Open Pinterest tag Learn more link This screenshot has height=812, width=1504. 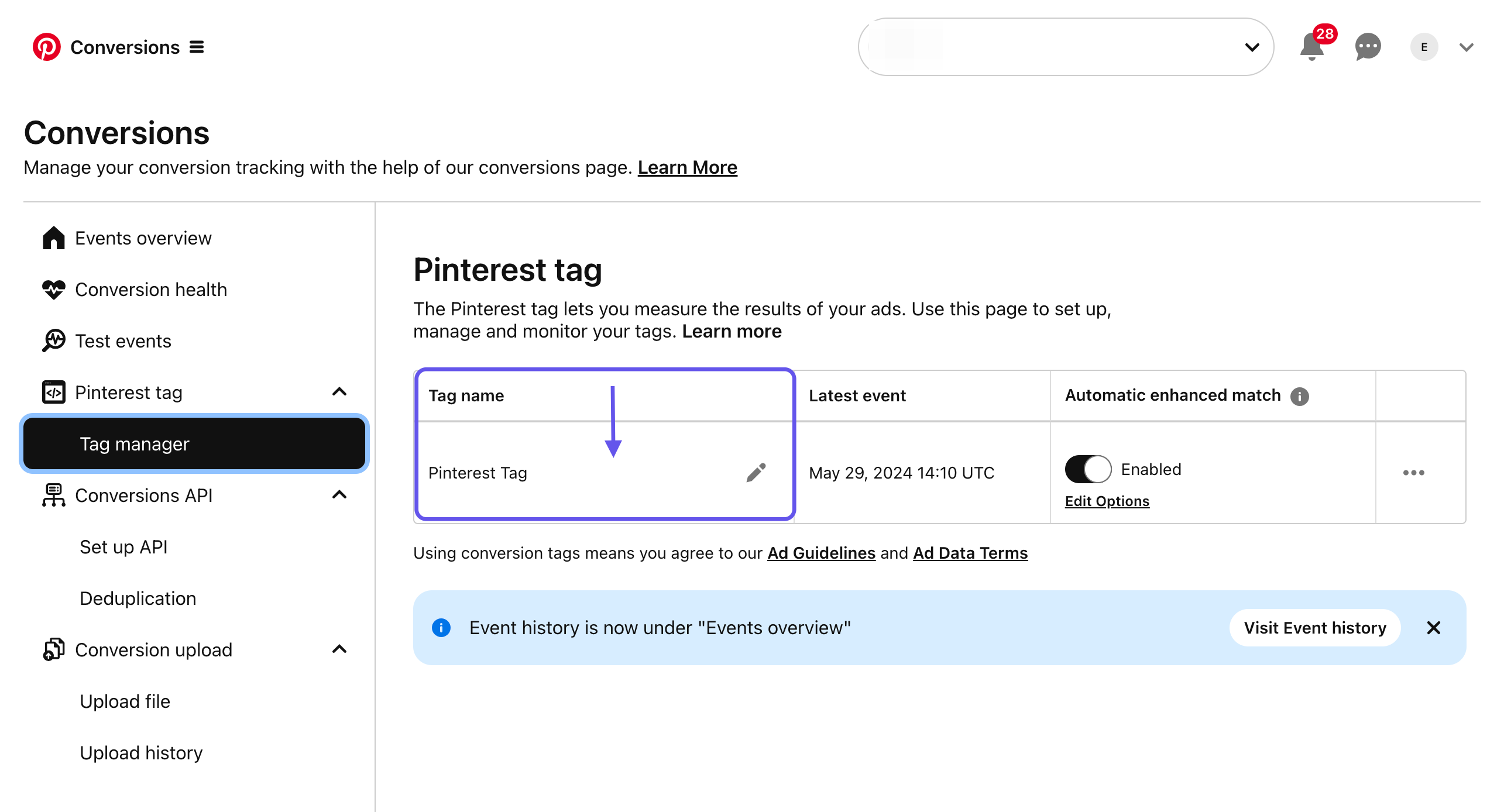732,331
